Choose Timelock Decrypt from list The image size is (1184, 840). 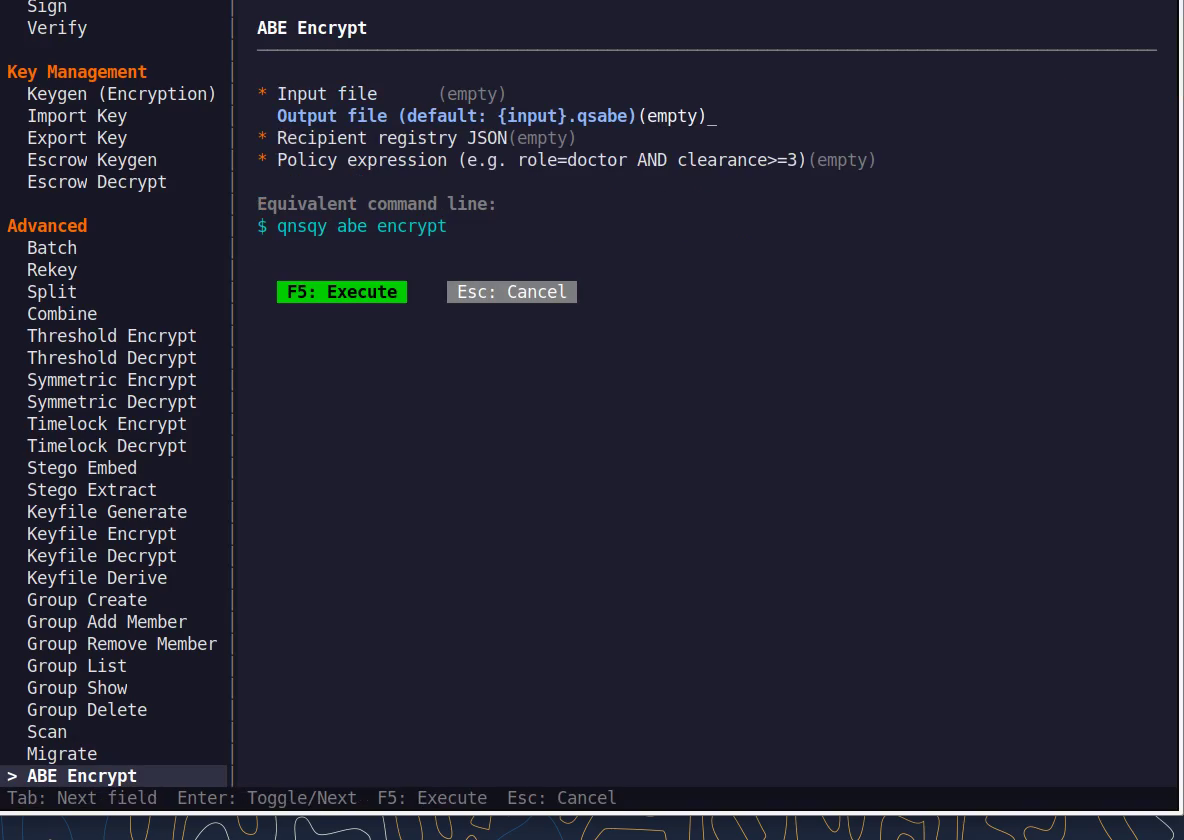point(106,446)
